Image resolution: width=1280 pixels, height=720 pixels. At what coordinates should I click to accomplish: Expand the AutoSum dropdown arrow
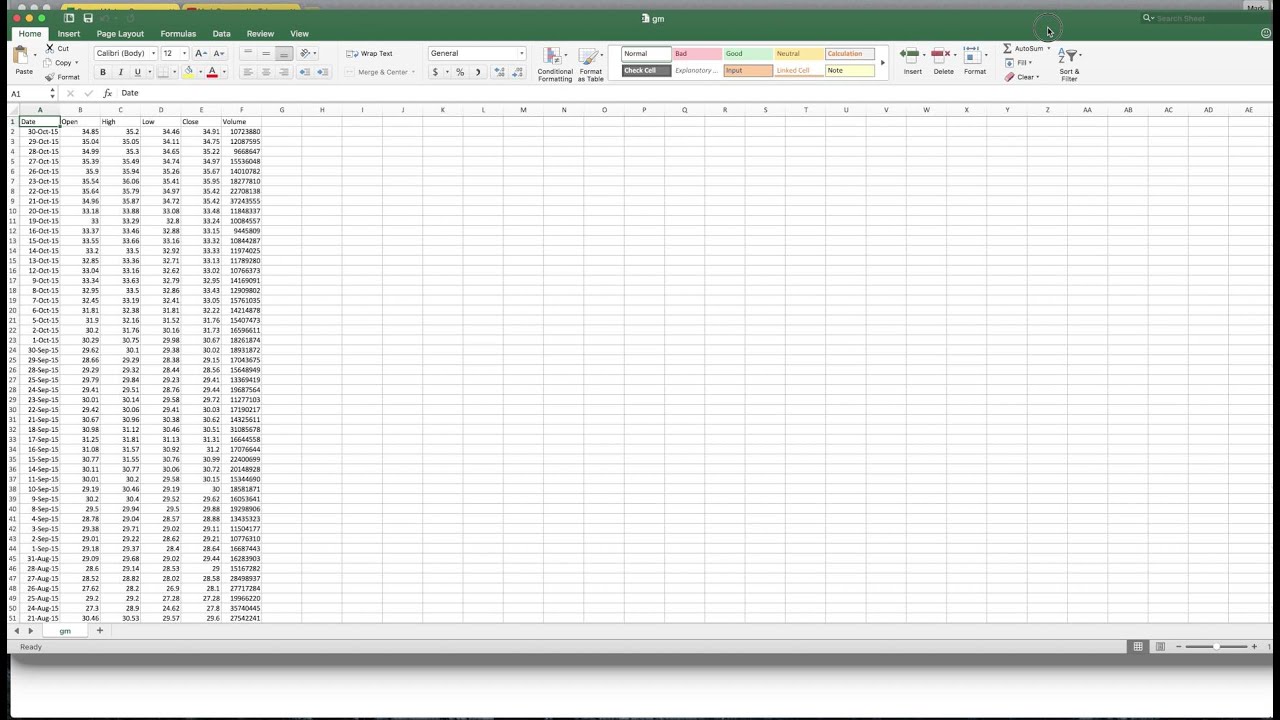click(x=1048, y=48)
